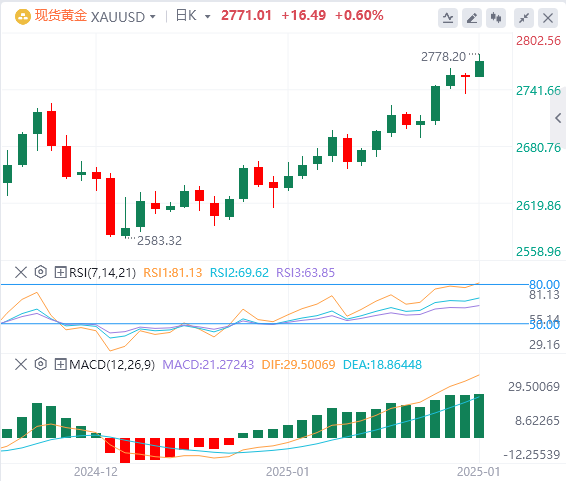The height and width of the screenshot is (481, 566).
Task: Click the MACD(12,26,9) indicator label
Action: click(112, 364)
